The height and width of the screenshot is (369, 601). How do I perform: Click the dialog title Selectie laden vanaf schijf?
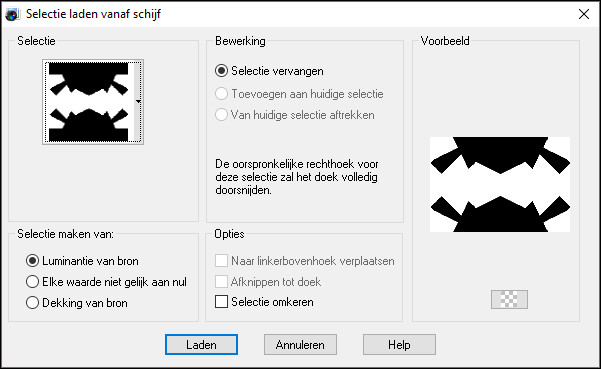[x=93, y=14]
